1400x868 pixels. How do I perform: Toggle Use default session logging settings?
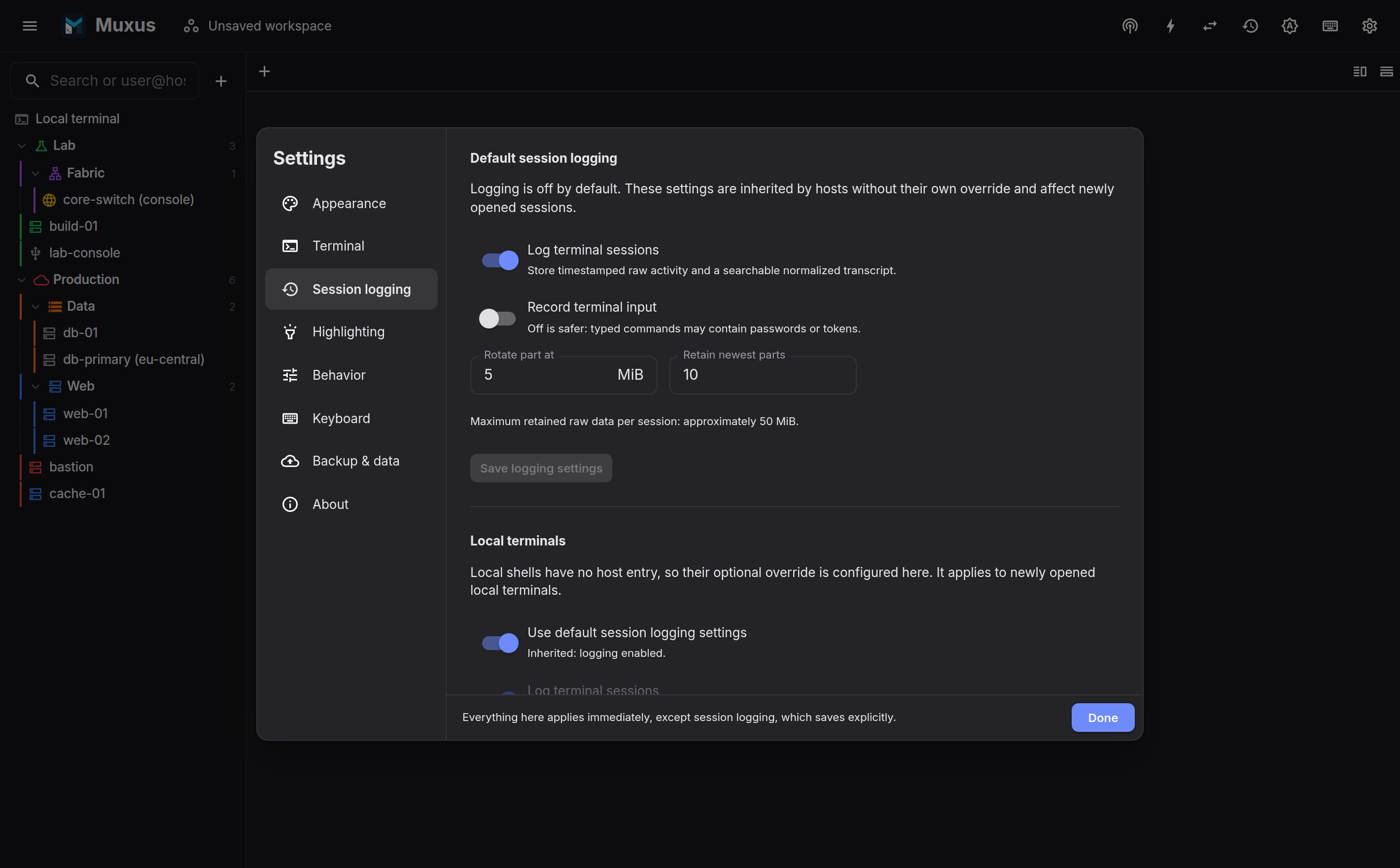point(499,643)
